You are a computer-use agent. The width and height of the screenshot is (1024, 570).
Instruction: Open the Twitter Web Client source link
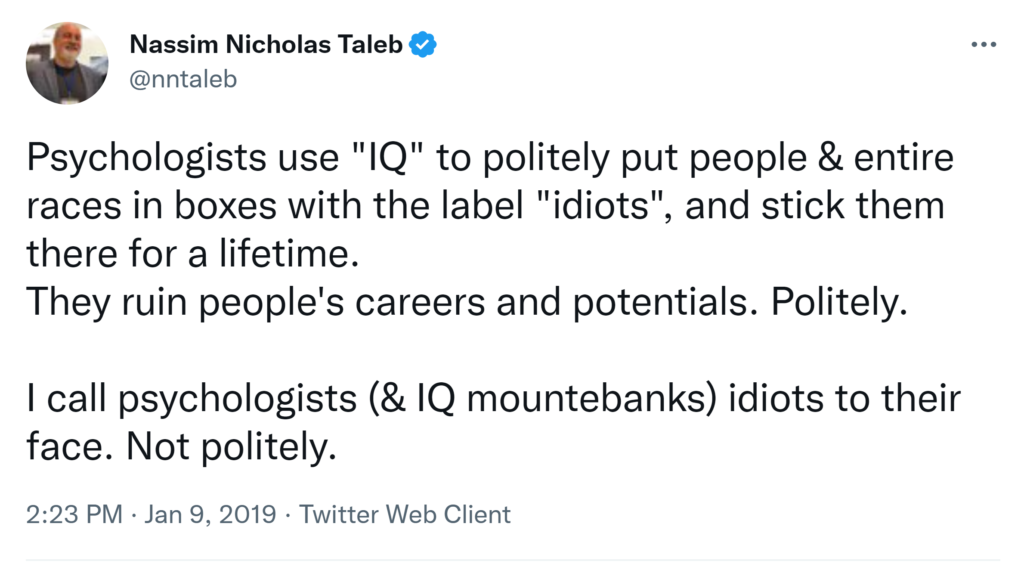[405, 515]
